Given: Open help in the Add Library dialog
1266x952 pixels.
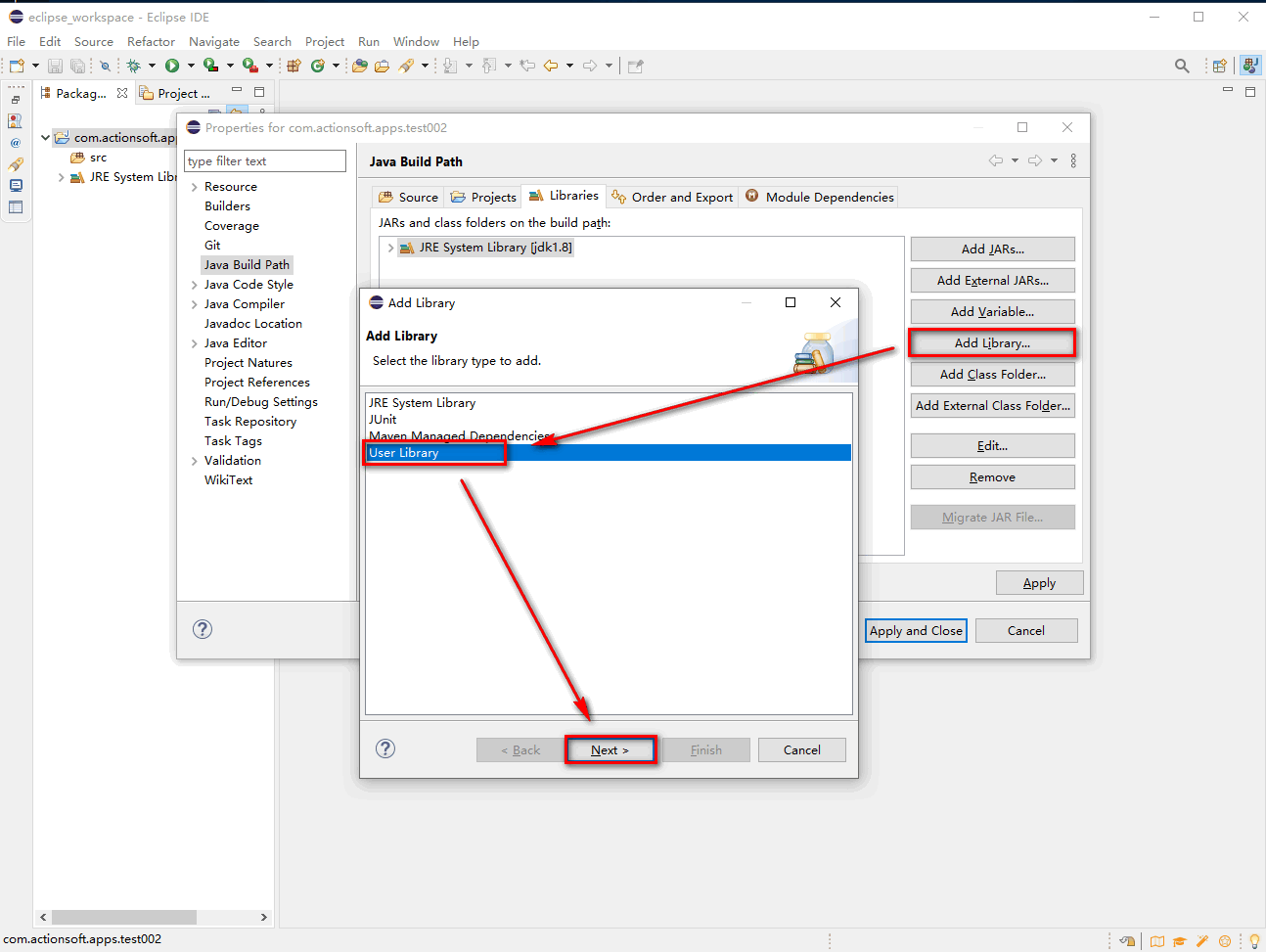Looking at the screenshot, I should click(x=385, y=748).
